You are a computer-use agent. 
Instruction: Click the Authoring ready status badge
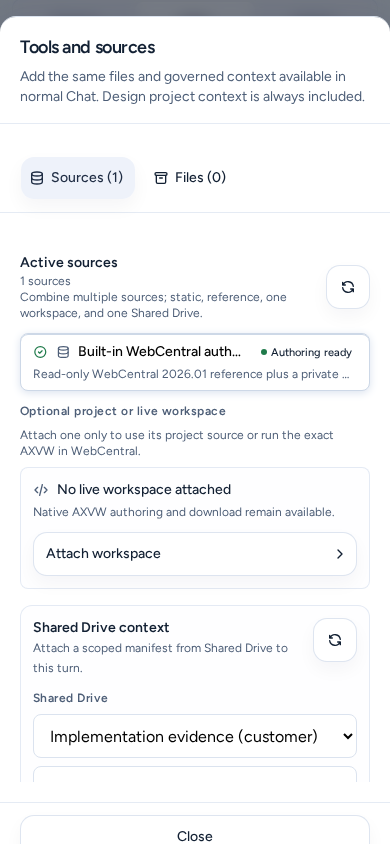(306, 353)
